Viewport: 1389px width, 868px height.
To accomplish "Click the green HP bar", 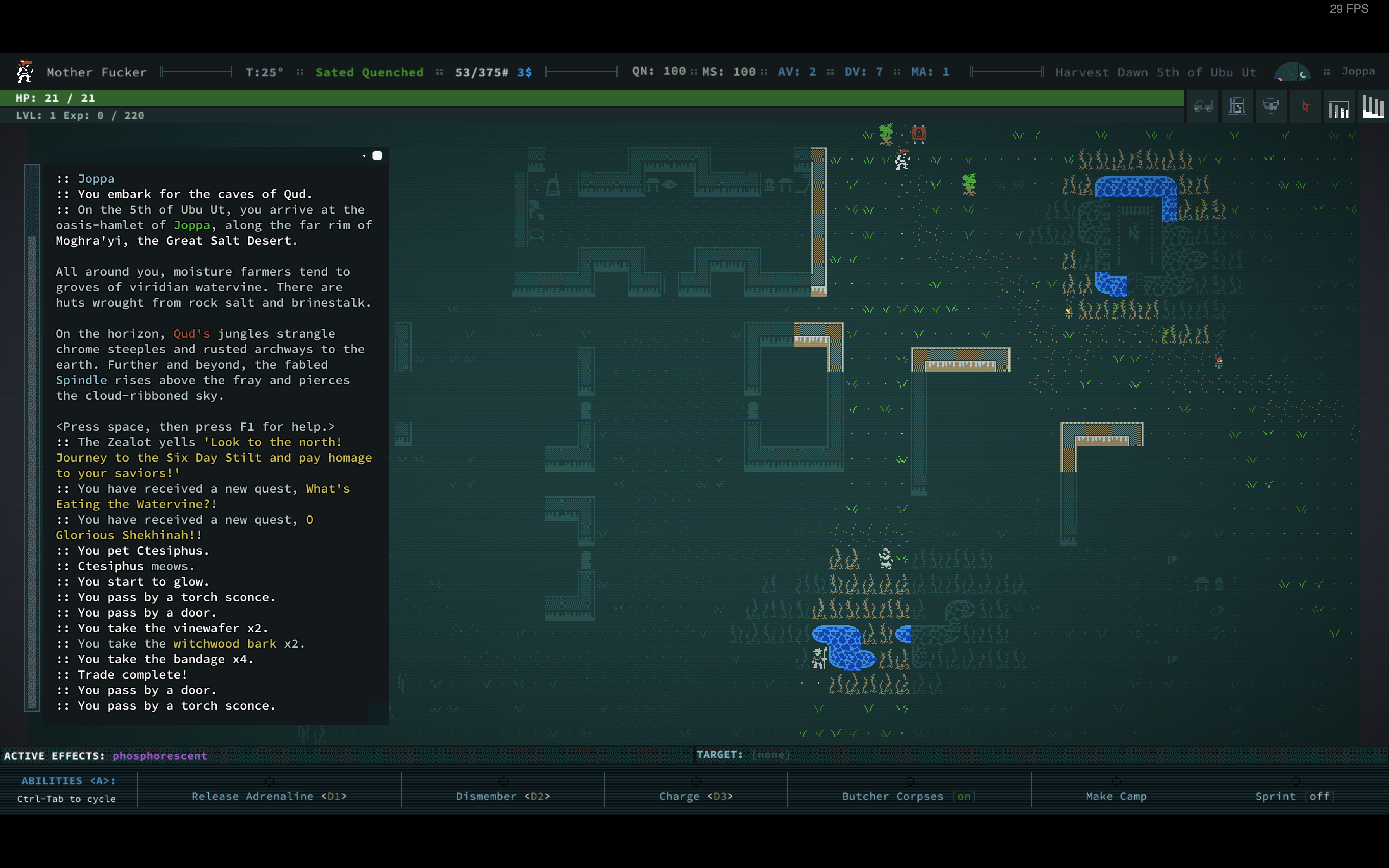I will (x=592, y=98).
